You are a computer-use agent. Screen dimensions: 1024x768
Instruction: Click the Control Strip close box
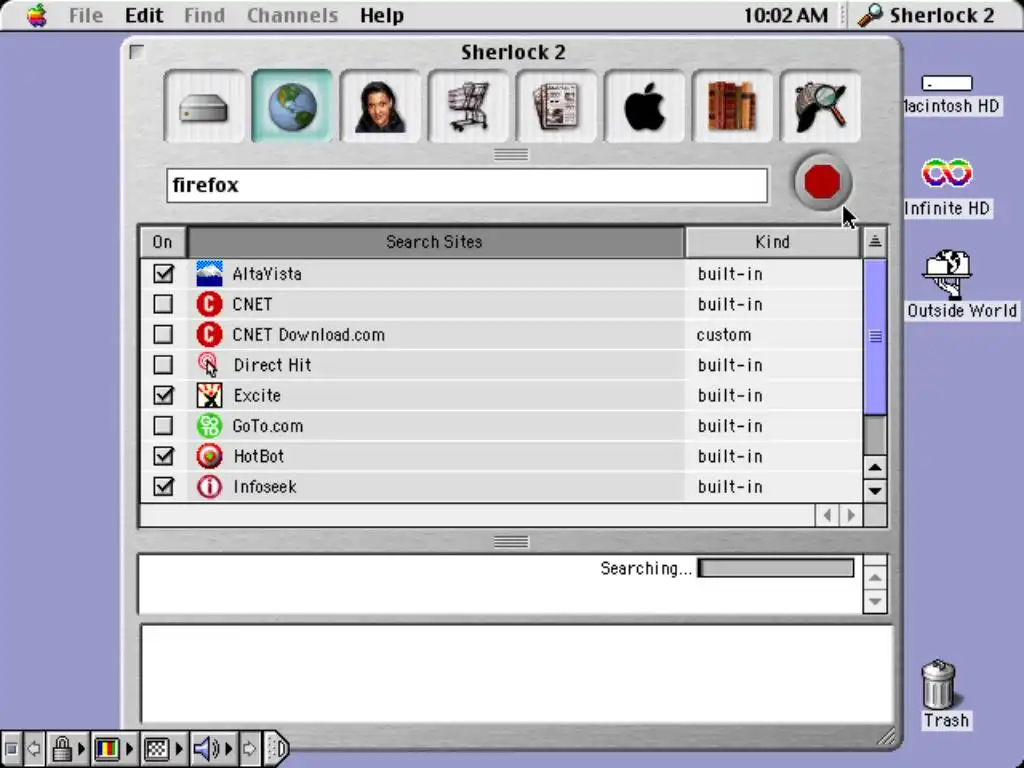(x=10, y=748)
